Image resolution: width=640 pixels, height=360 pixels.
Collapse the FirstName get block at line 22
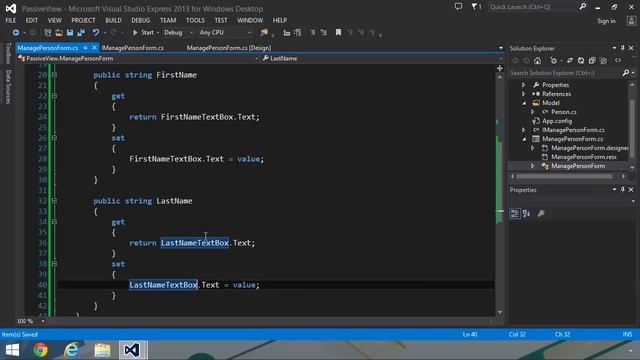[x=54, y=96]
